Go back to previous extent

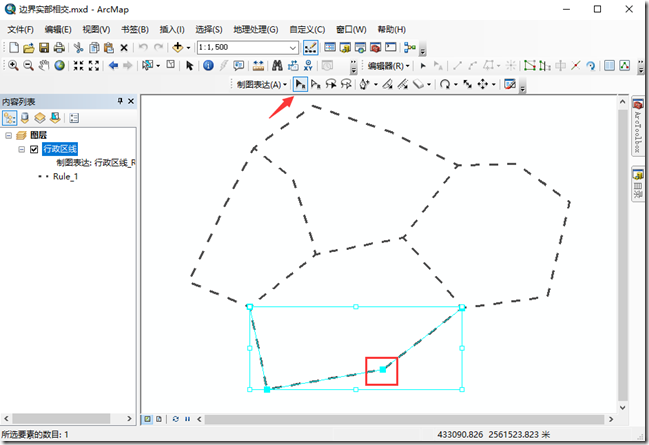point(113,65)
